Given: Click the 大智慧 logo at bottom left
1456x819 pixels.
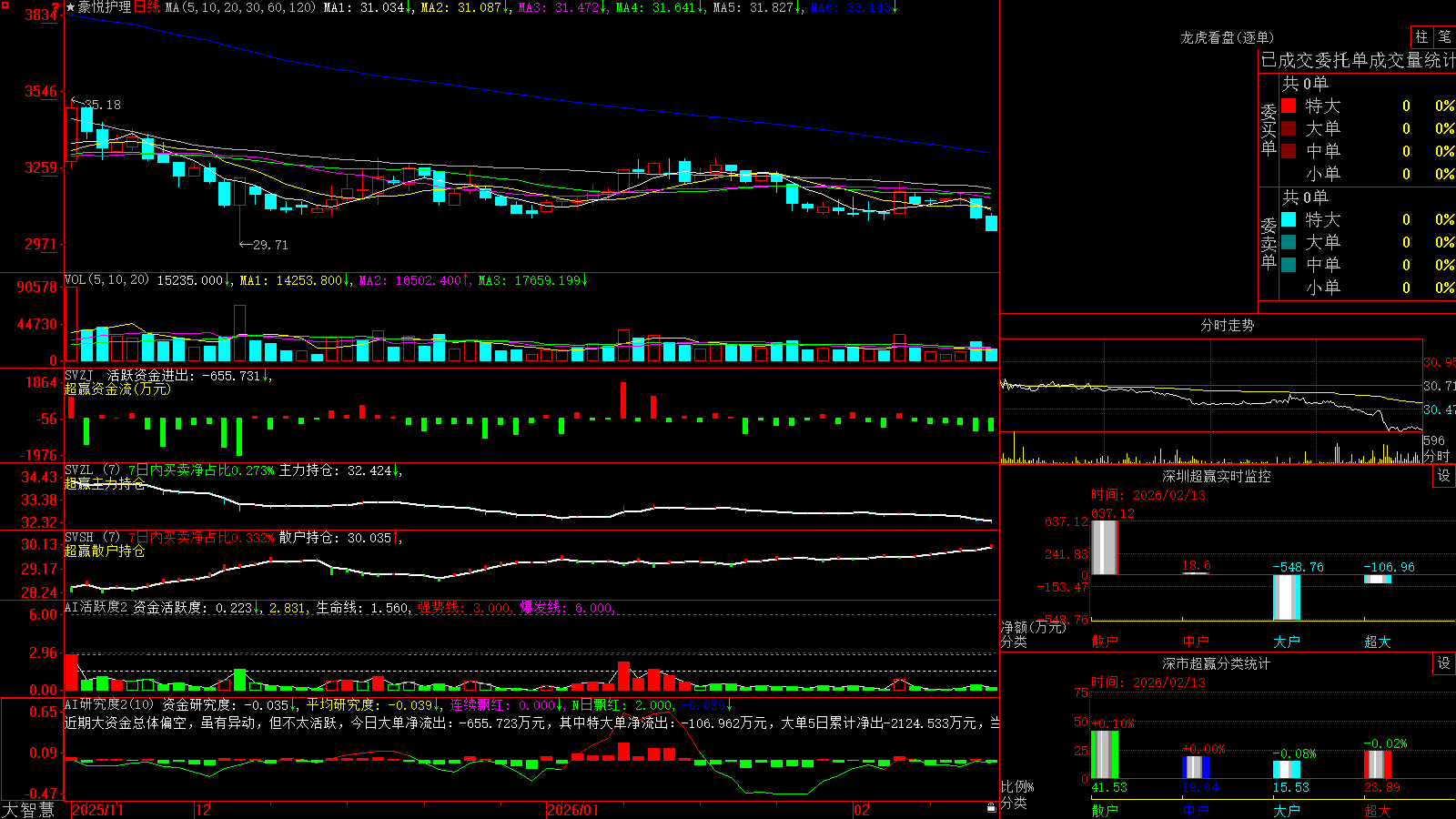Looking at the screenshot, I should coord(28,810).
